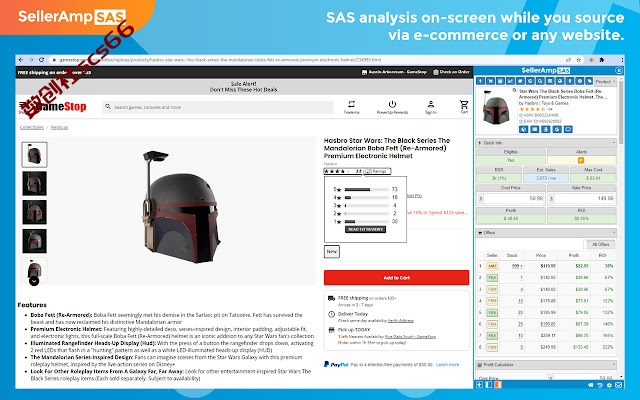Click the GameStop search box
This screenshot has height=400, width=640.
coord(218,107)
